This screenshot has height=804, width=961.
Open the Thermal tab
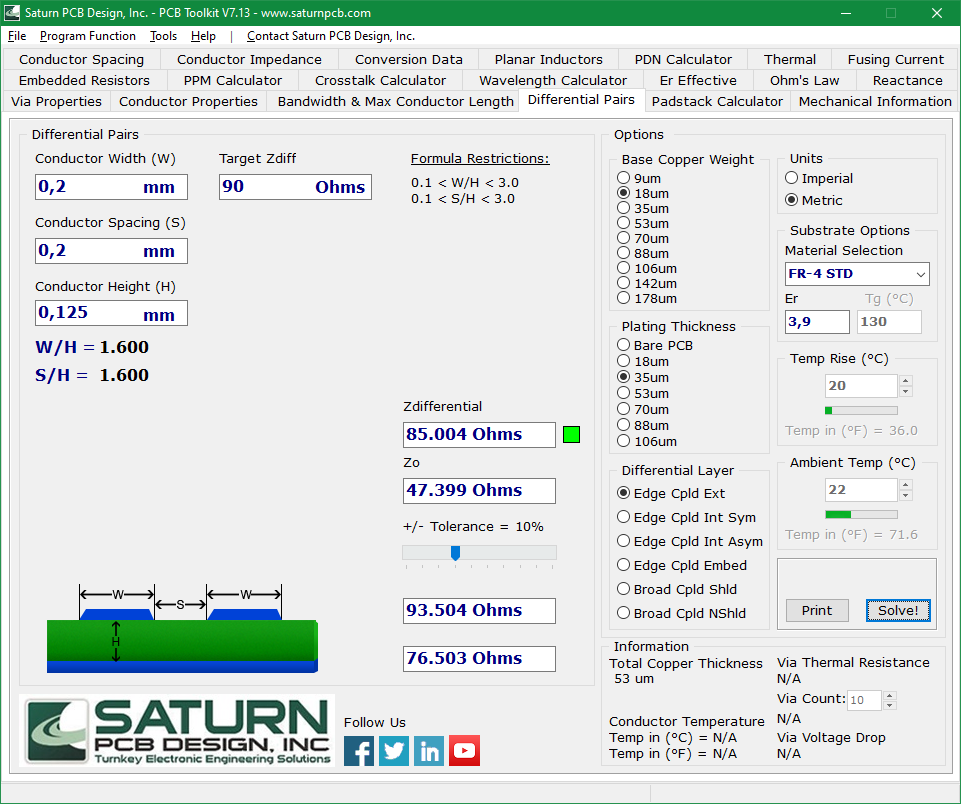789,59
